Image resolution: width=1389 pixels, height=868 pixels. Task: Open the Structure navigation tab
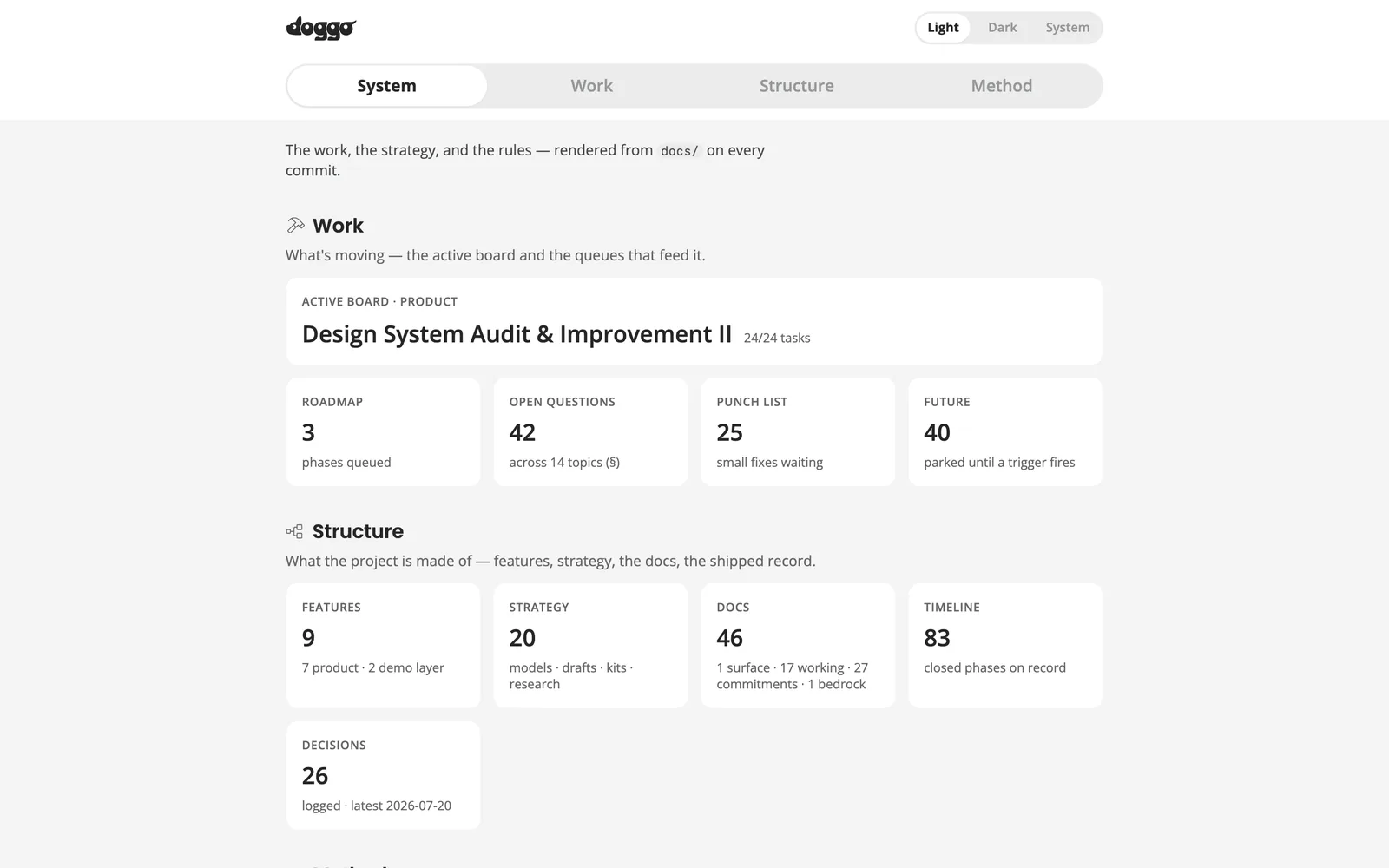point(796,86)
